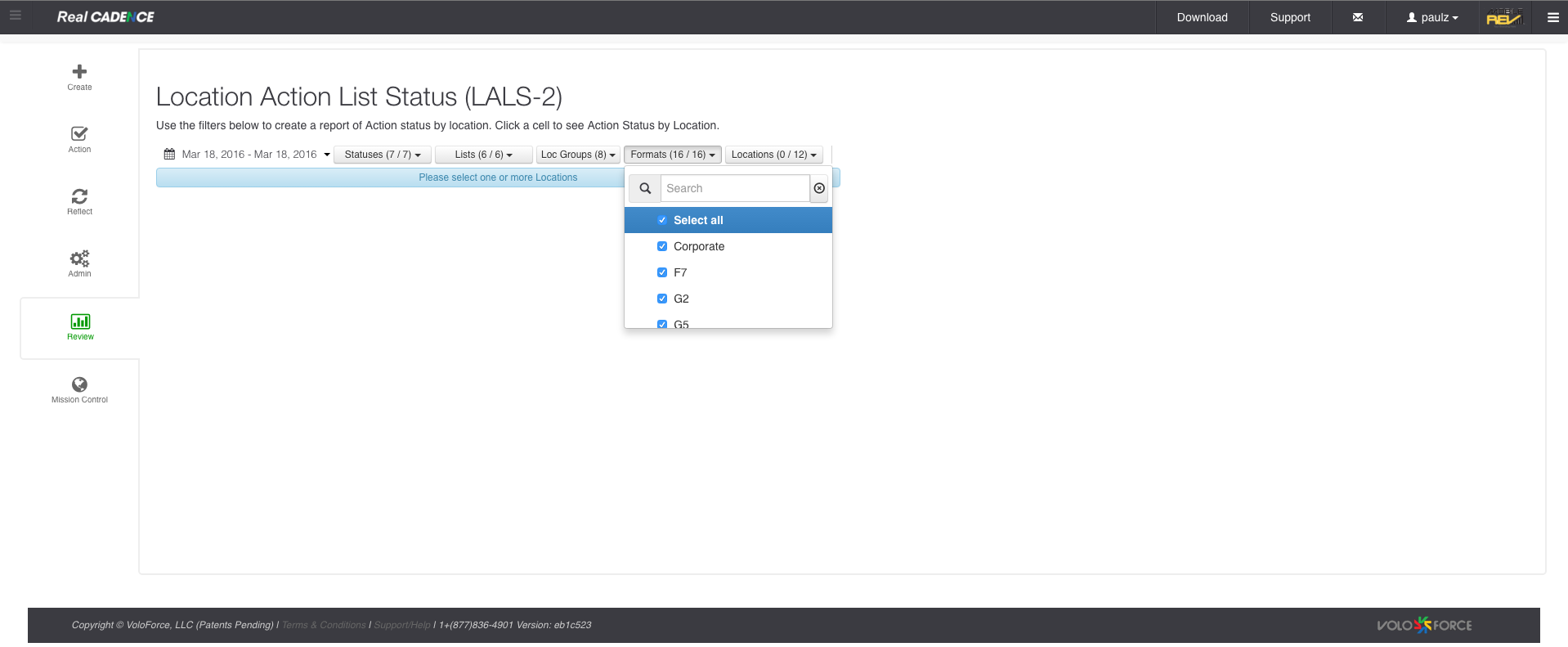This screenshot has height=647, width=1568.
Task: Open the Action checkmark icon
Action: [x=79, y=134]
